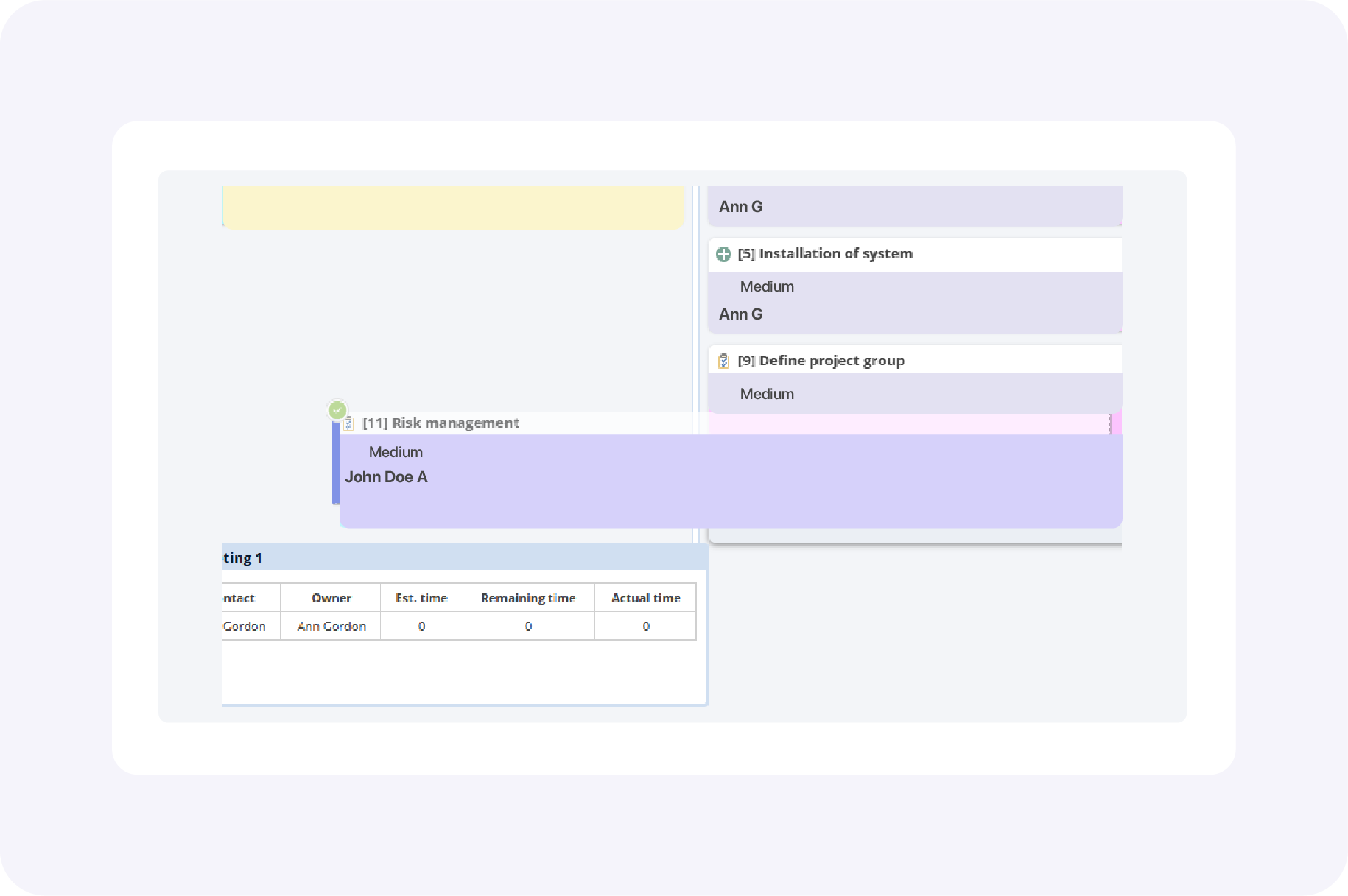
Task: Open the [5] Installation of system card title
Action: click(825, 254)
